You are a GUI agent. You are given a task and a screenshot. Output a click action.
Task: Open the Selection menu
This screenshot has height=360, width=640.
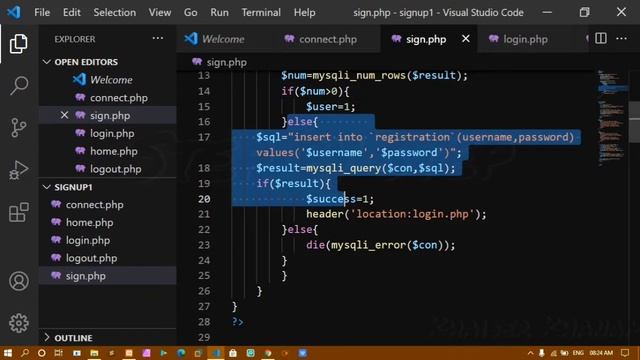[x=114, y=13]
